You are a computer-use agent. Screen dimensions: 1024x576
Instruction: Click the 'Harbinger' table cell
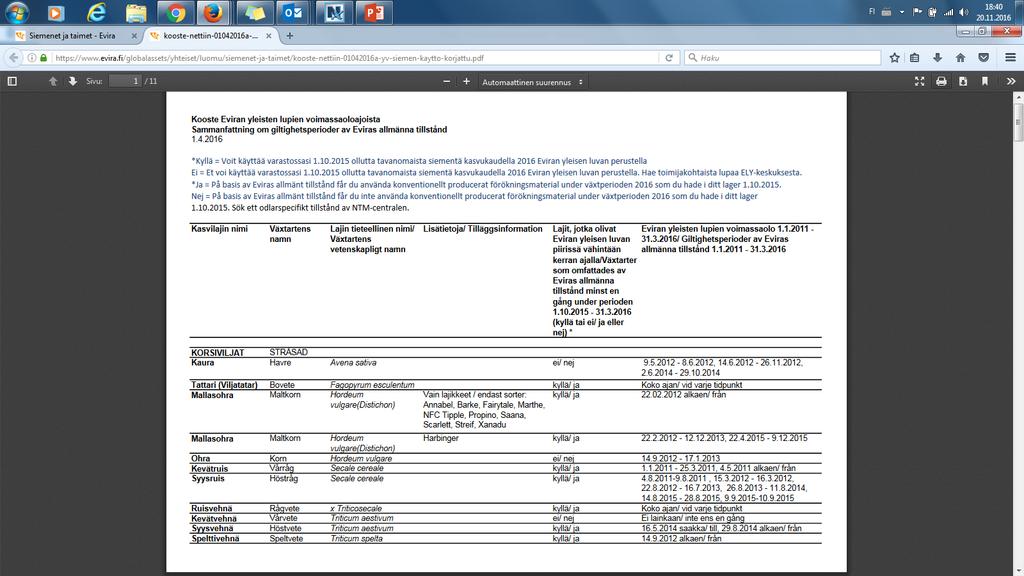point(441,438)
